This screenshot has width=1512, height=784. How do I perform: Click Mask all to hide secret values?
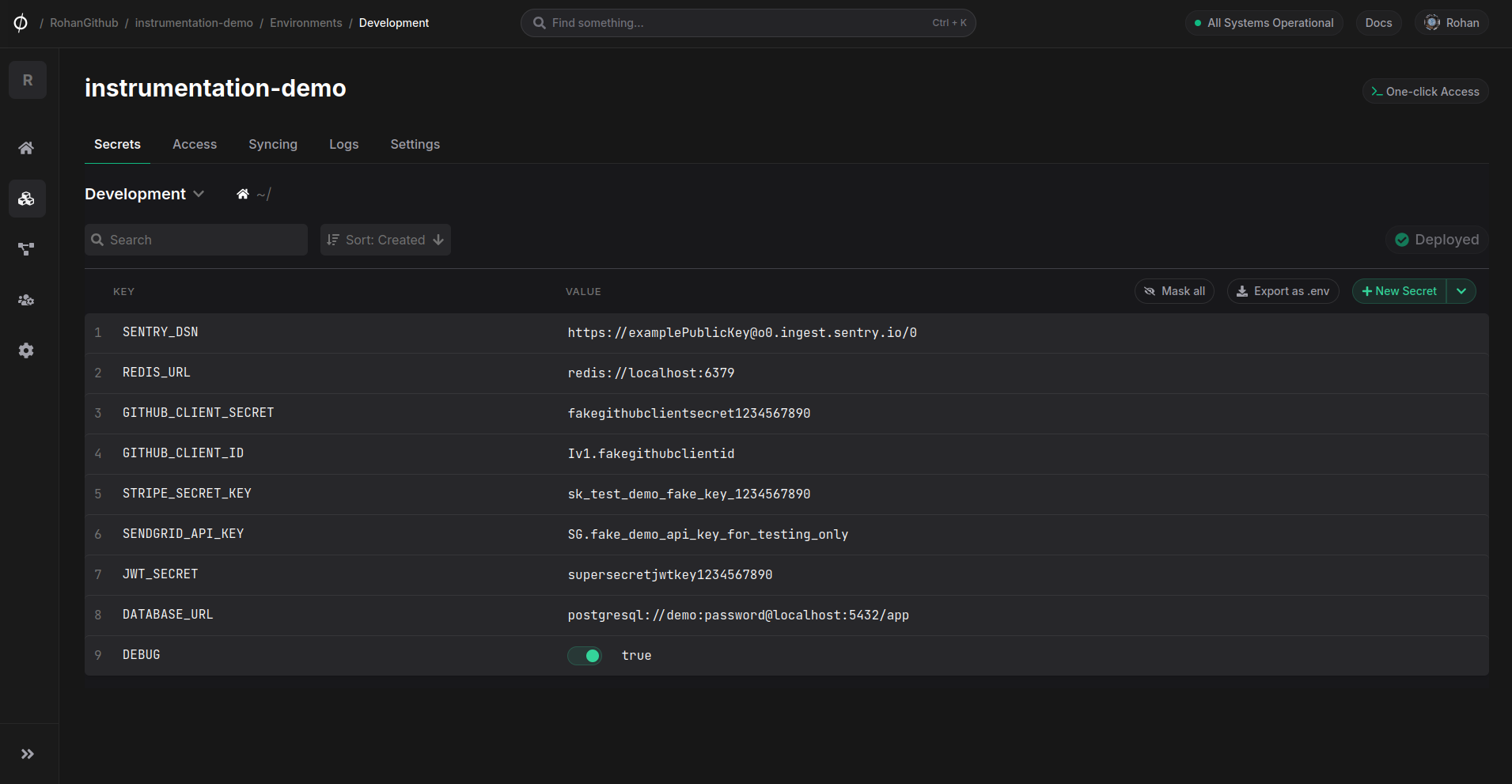point(1174,291)
